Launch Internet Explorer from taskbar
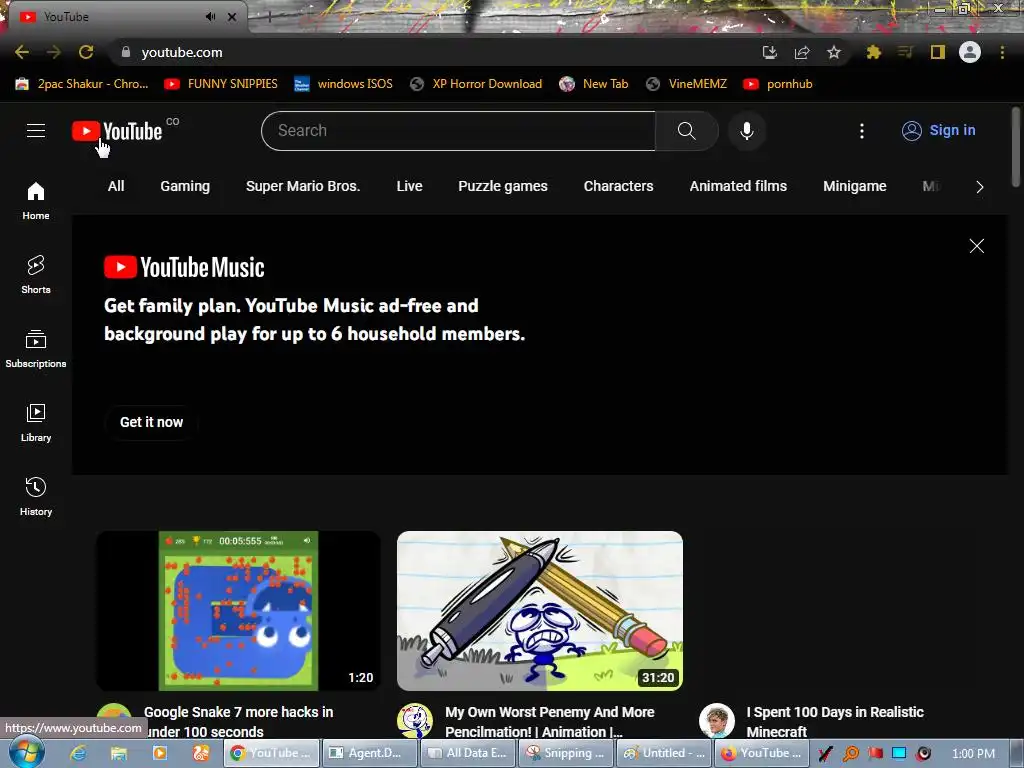 point(78,753)
